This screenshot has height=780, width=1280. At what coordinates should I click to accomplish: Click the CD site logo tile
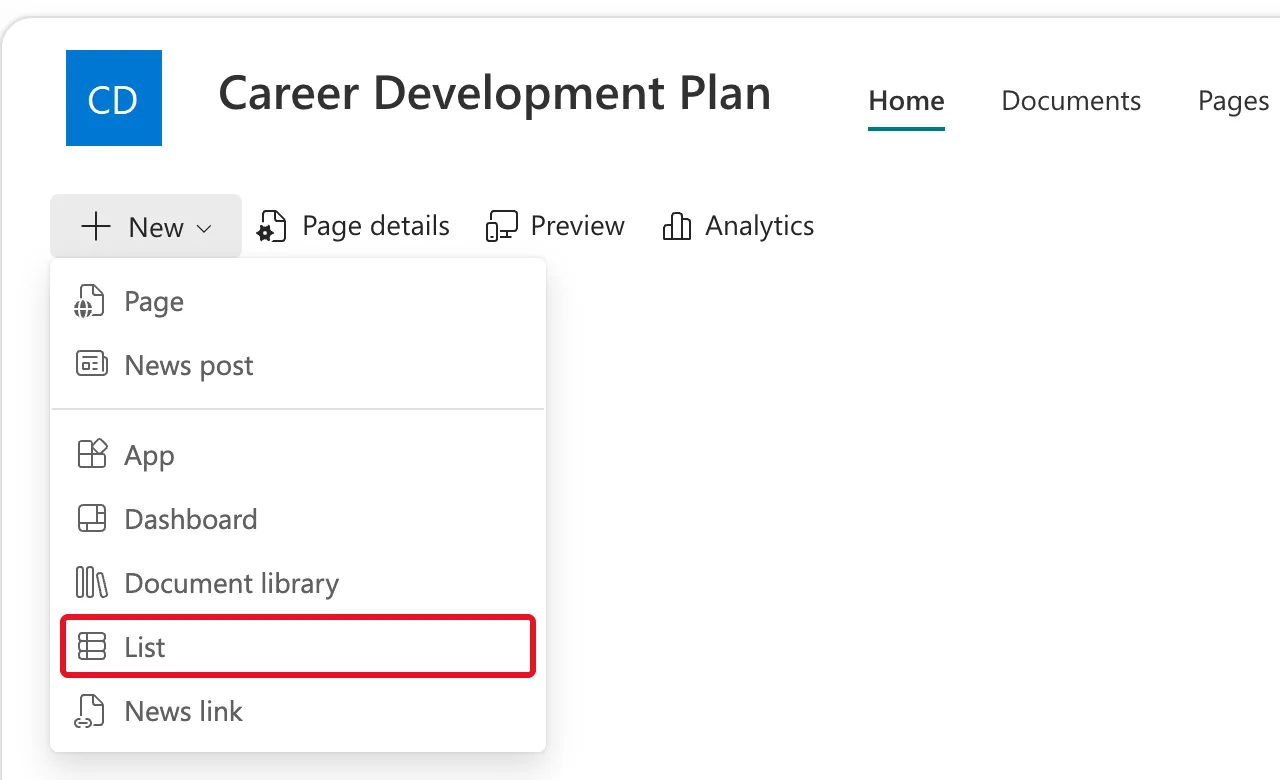[x=114, y=98]
